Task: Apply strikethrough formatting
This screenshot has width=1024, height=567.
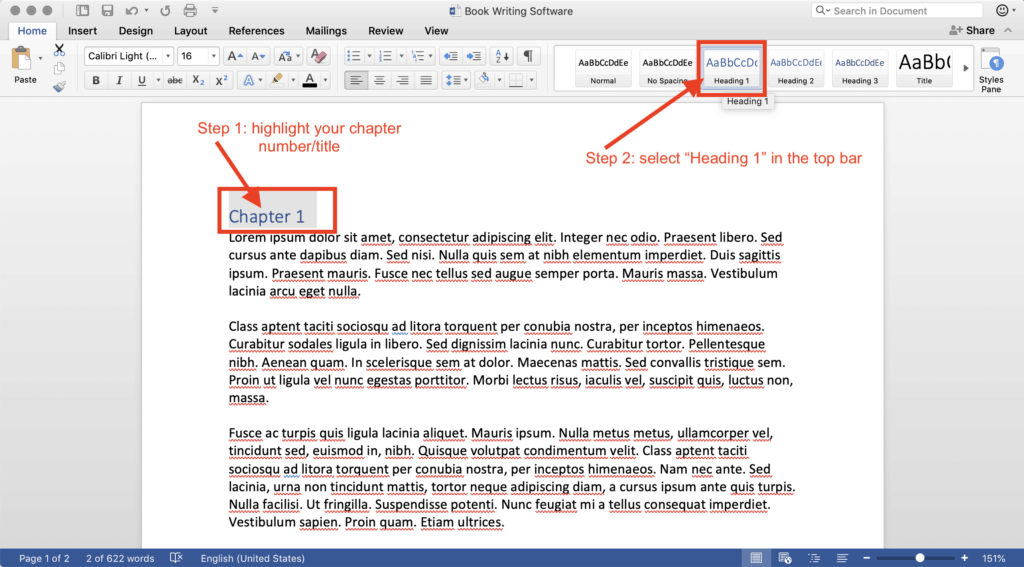Action: tap(174, 80)
